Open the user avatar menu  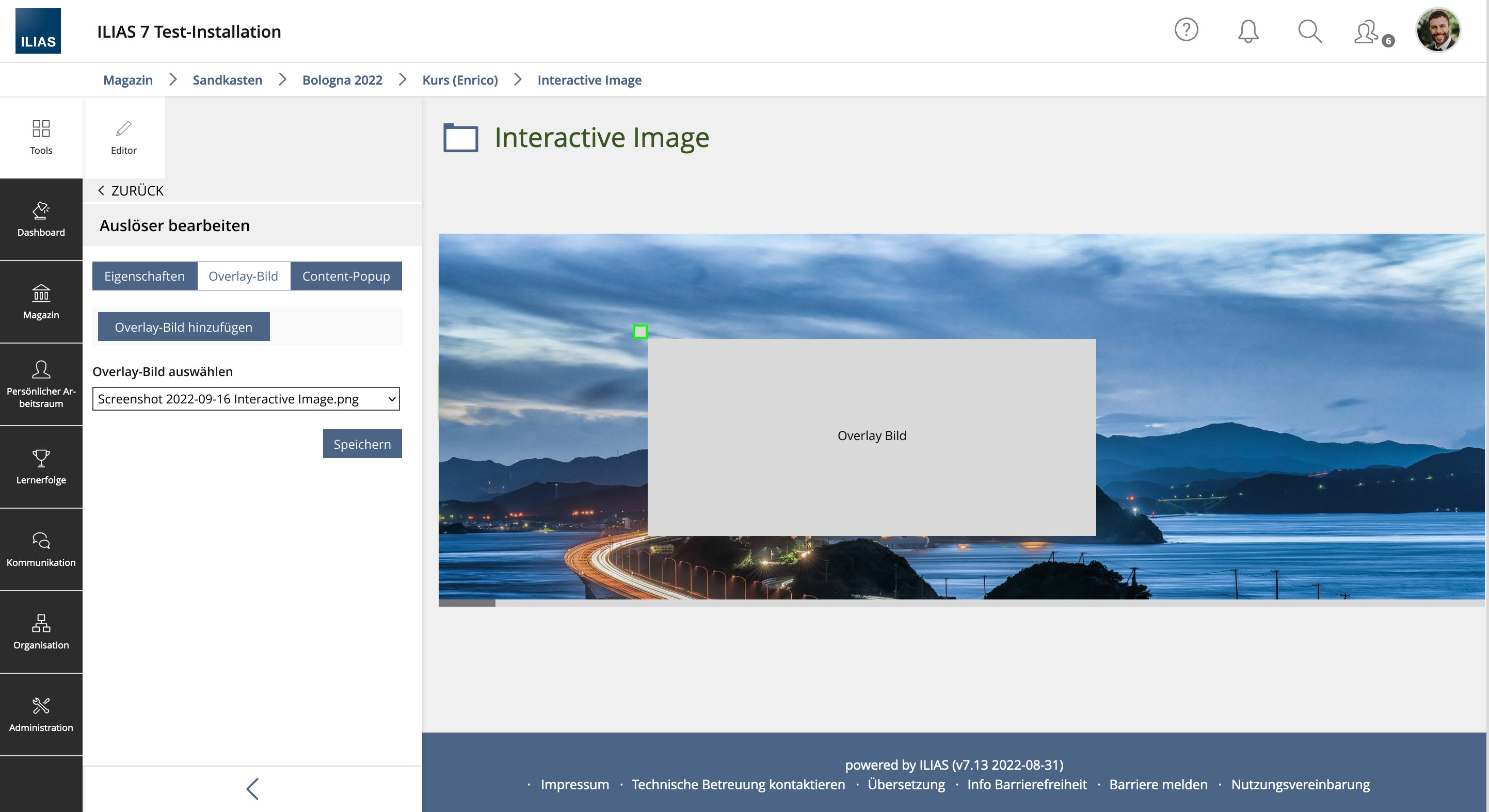(x=1437, y=30)
